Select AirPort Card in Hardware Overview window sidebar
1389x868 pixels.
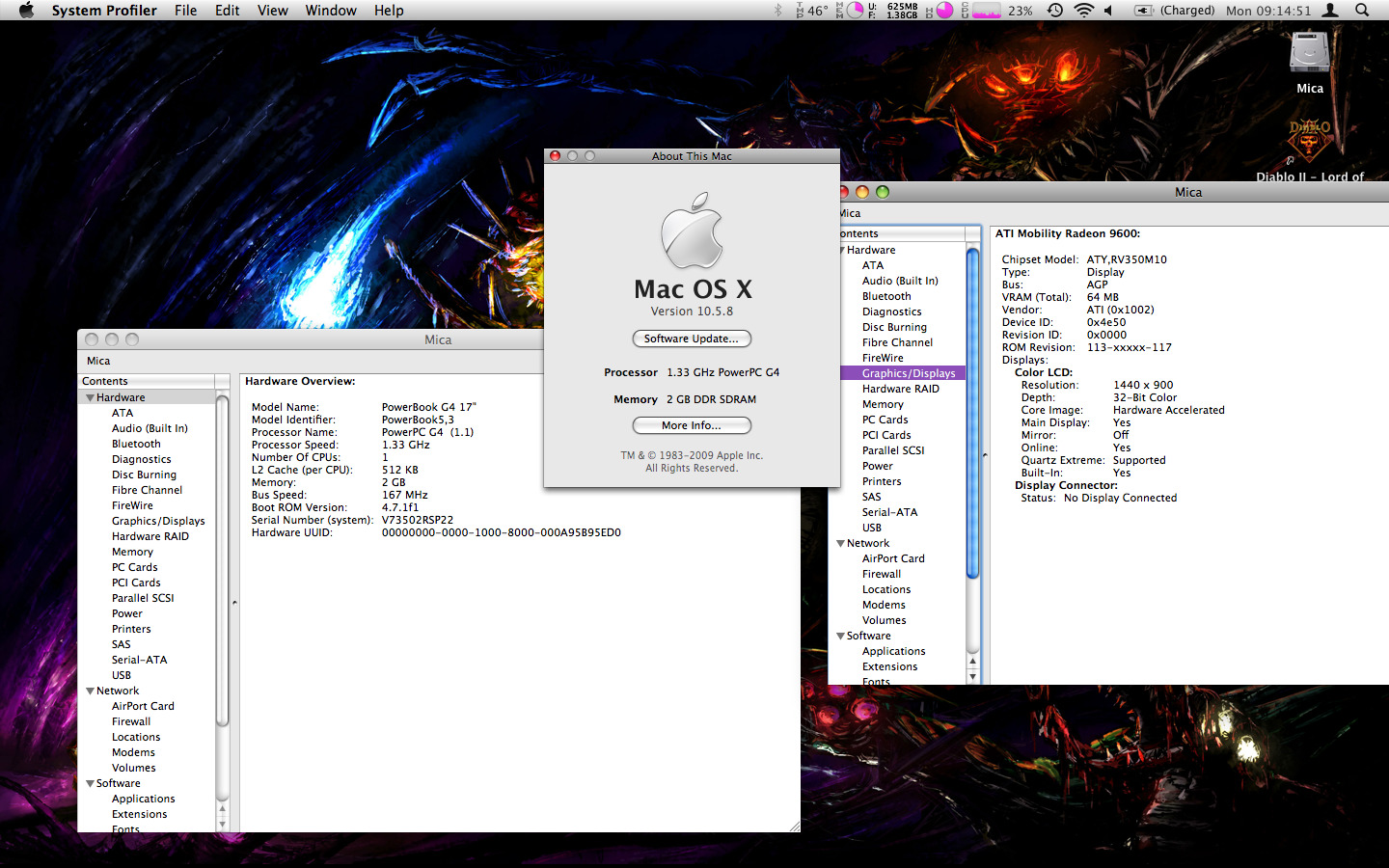point(143,706)
